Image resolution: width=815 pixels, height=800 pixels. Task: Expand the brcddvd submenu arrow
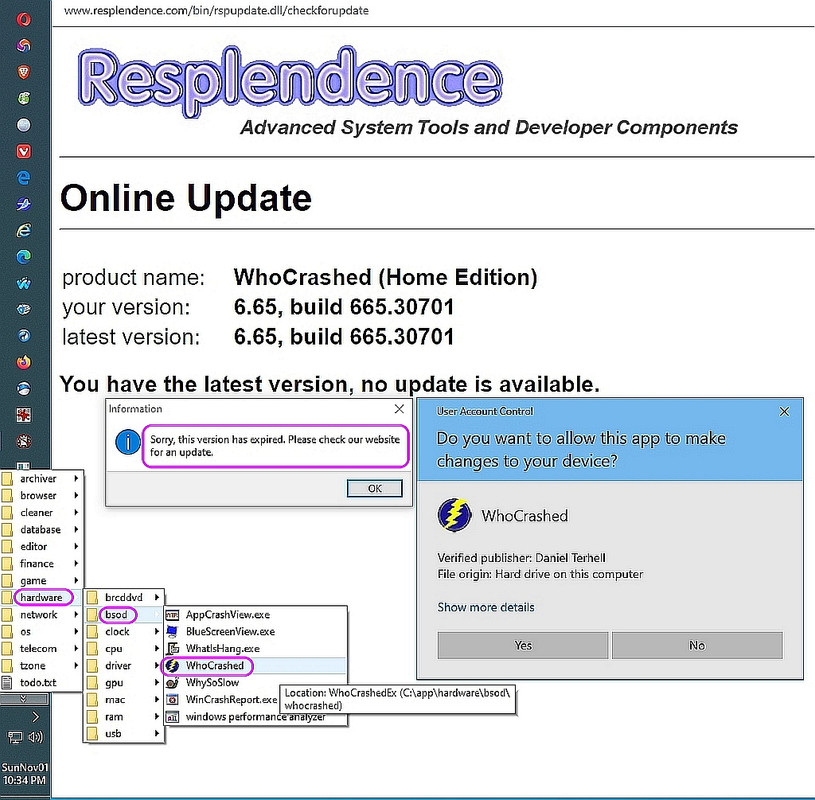coord(156,597)
